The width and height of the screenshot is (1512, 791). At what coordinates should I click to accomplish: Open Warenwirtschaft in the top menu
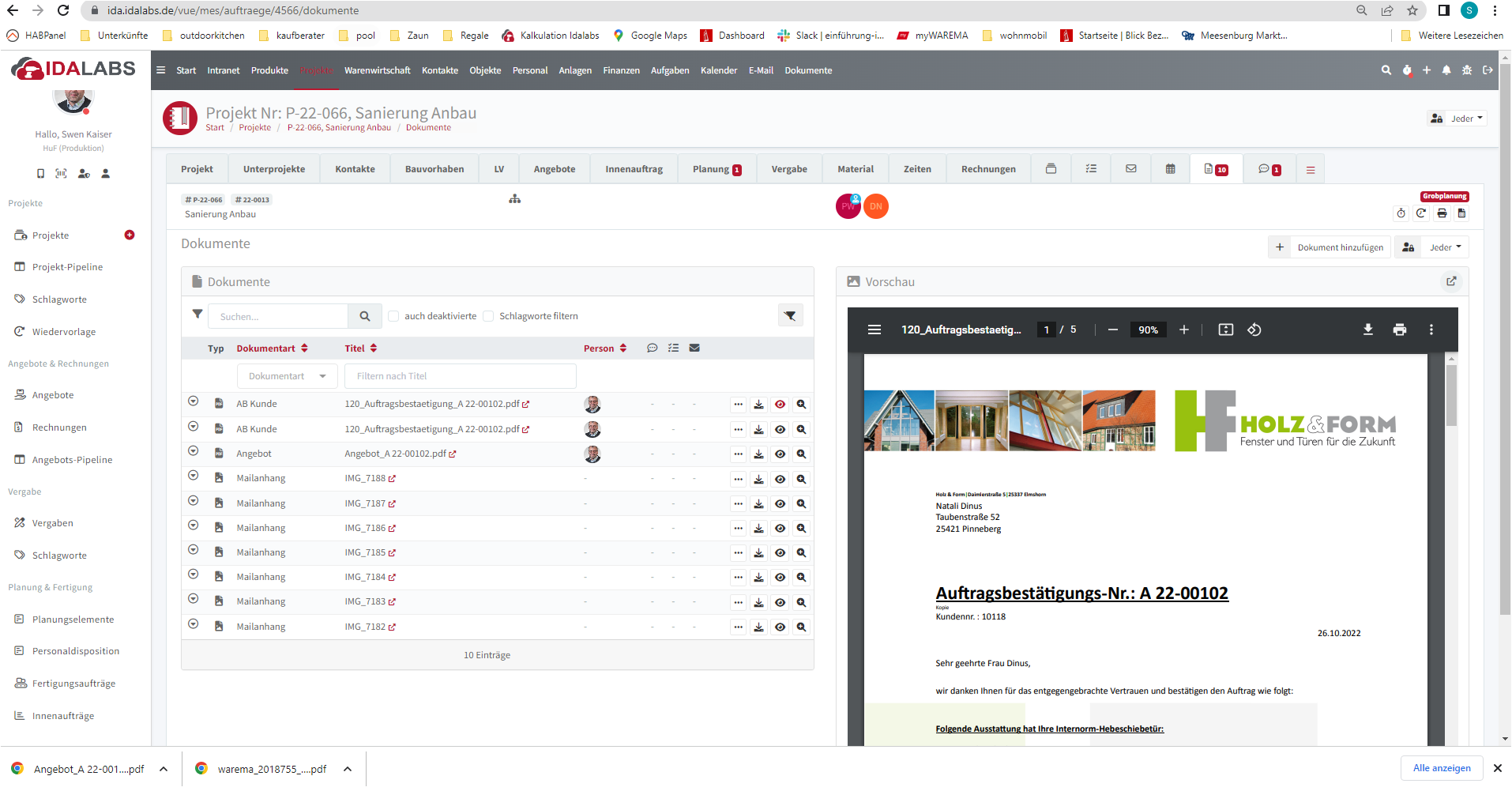click(378, 70)
